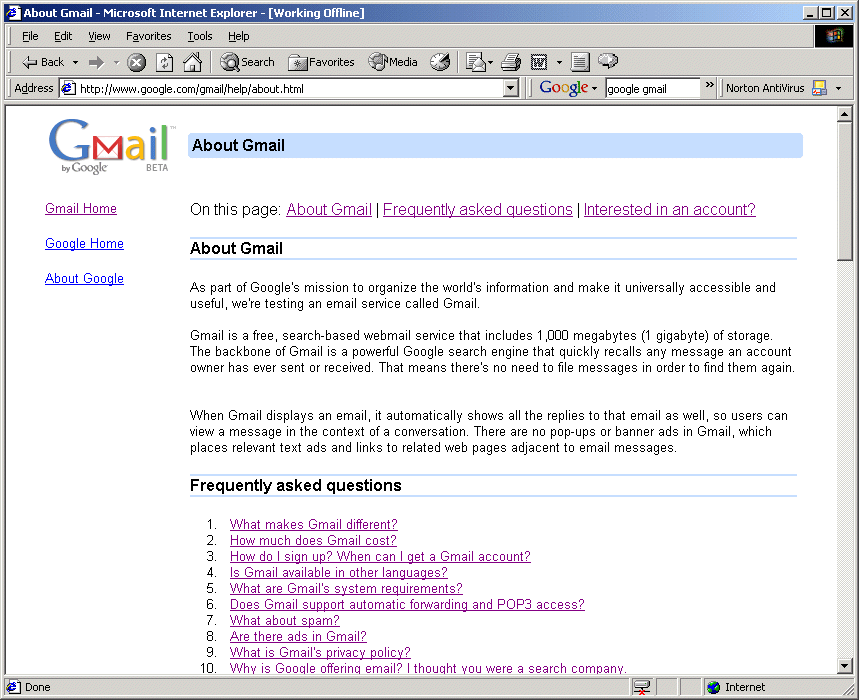Viewport: 859px width, 700px height.
Task: Jump to About Gmail anchor link
Action: coord(329,210)
